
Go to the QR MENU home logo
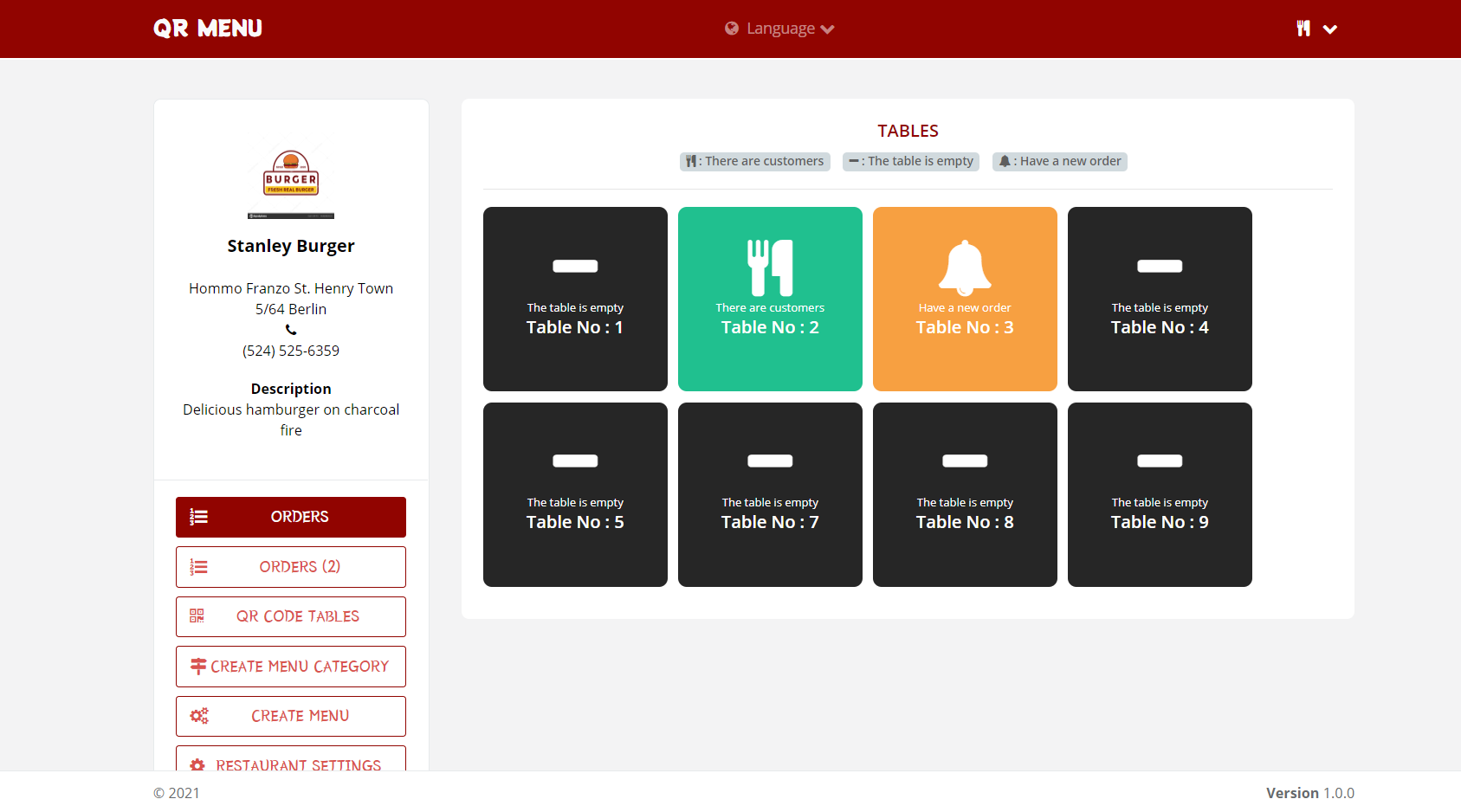coord(208,29)
